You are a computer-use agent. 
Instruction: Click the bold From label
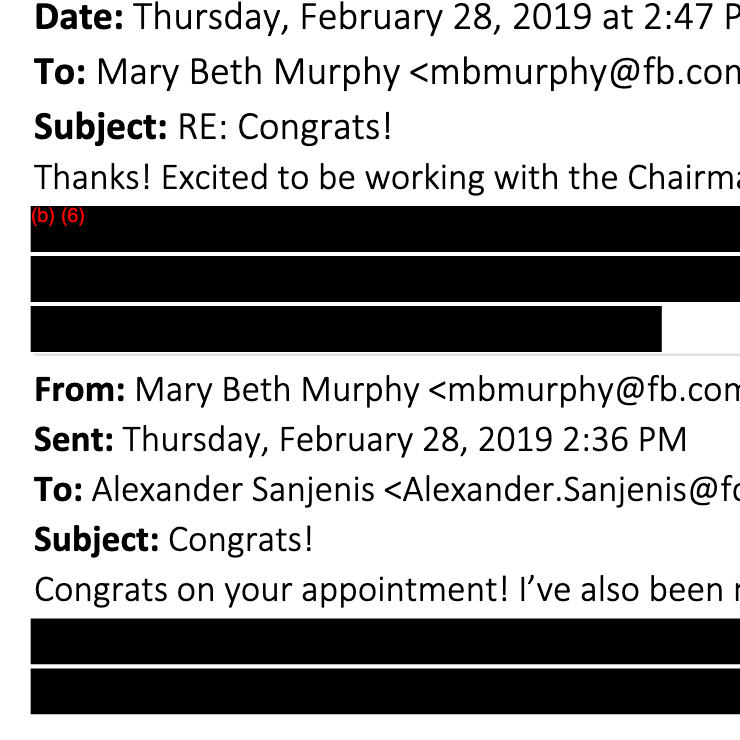coord(80,390)
